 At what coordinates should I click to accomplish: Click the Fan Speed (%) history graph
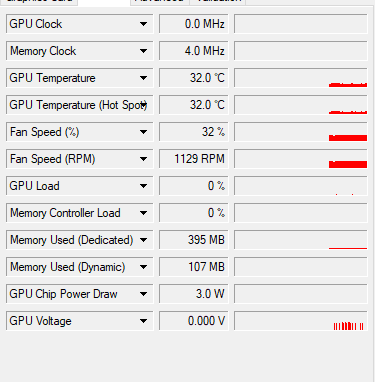(301, 132)
